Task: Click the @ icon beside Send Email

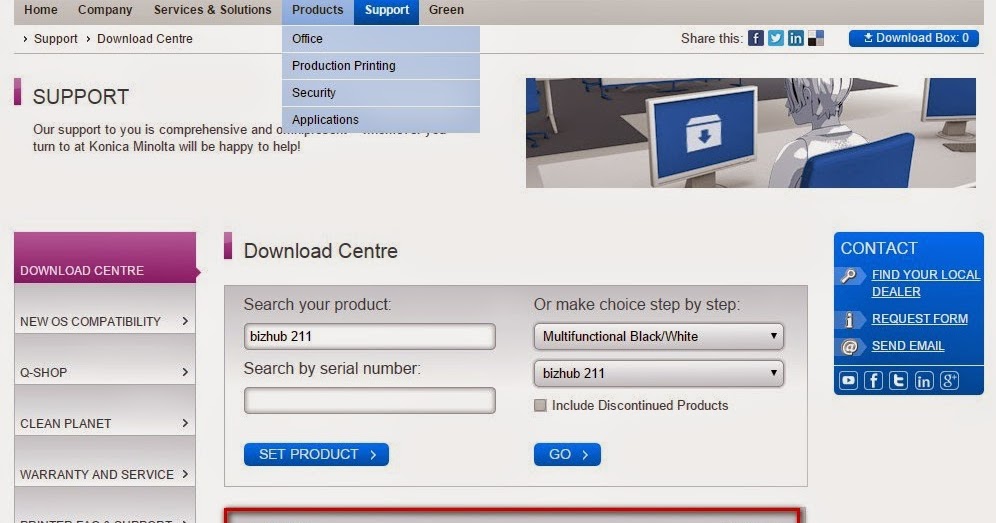Action: 850,346
